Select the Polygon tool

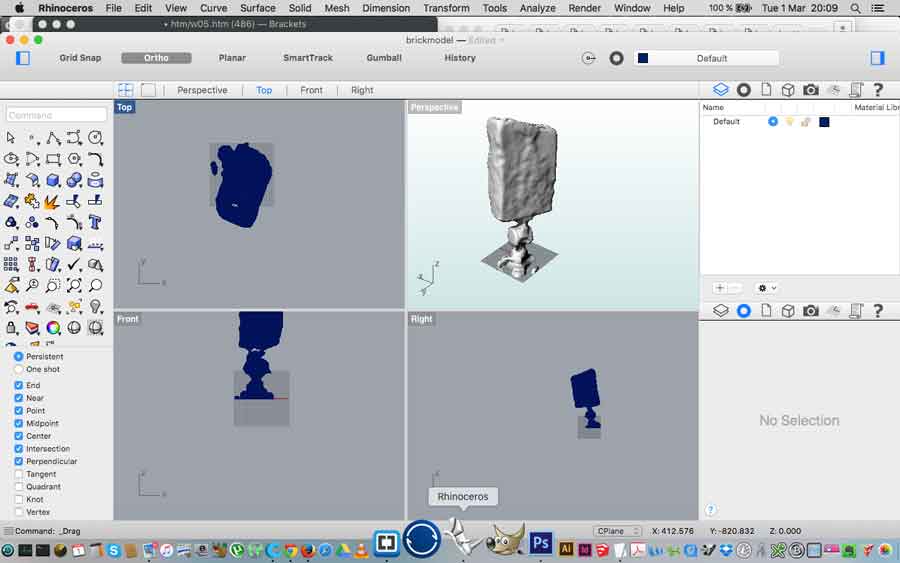[x=75, y=159]
